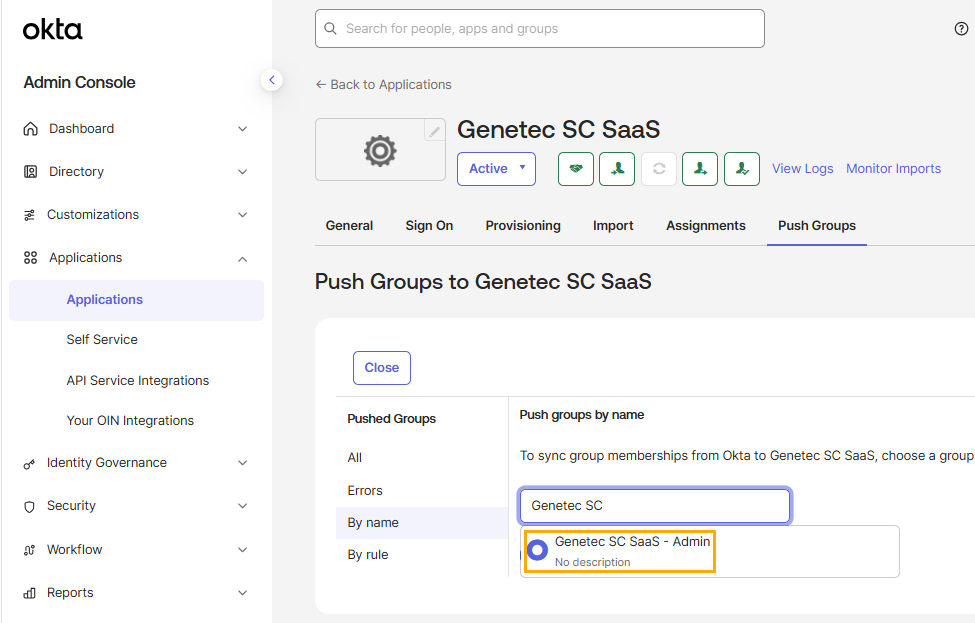The width and height of the screenshot is (975, 623).
Task: Click the group name field containing Genetec SC
Action: [x=655, y=505]
